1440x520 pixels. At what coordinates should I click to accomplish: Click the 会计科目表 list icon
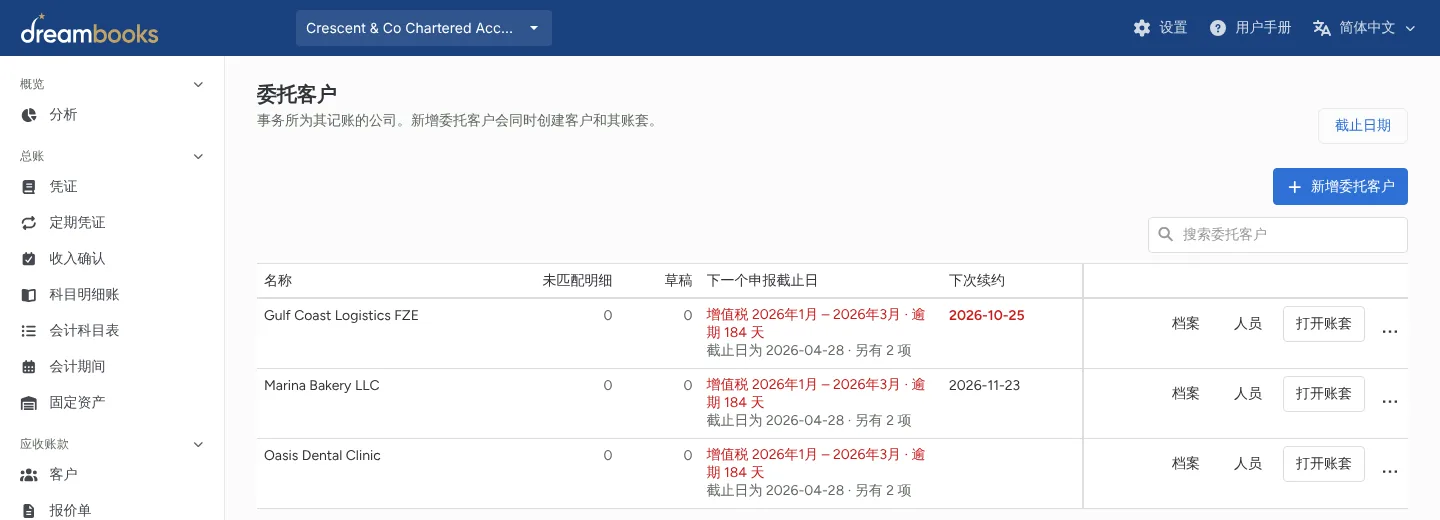[29, 331]
